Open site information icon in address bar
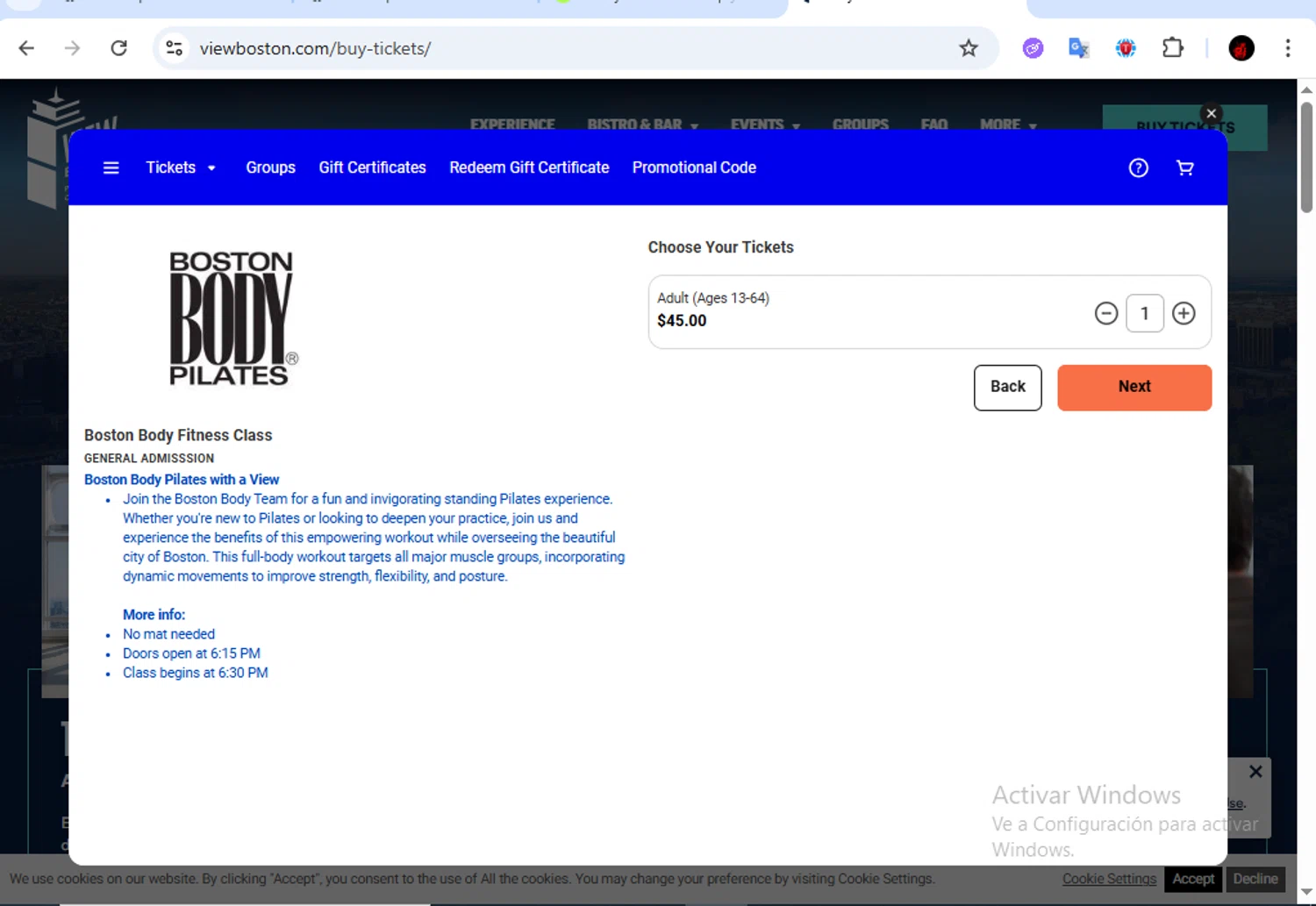Viewport: 1316px width, 906px height. click(175, 48)
